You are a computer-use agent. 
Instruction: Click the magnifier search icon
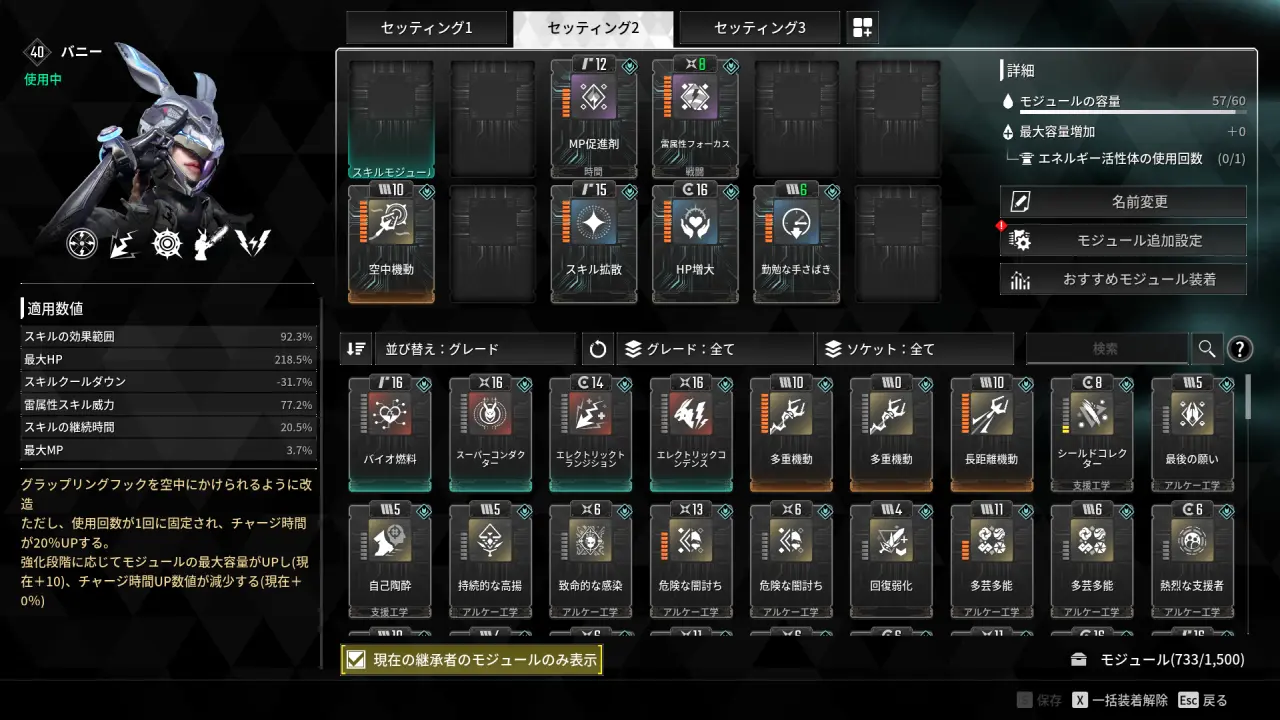pos(1206,349)
